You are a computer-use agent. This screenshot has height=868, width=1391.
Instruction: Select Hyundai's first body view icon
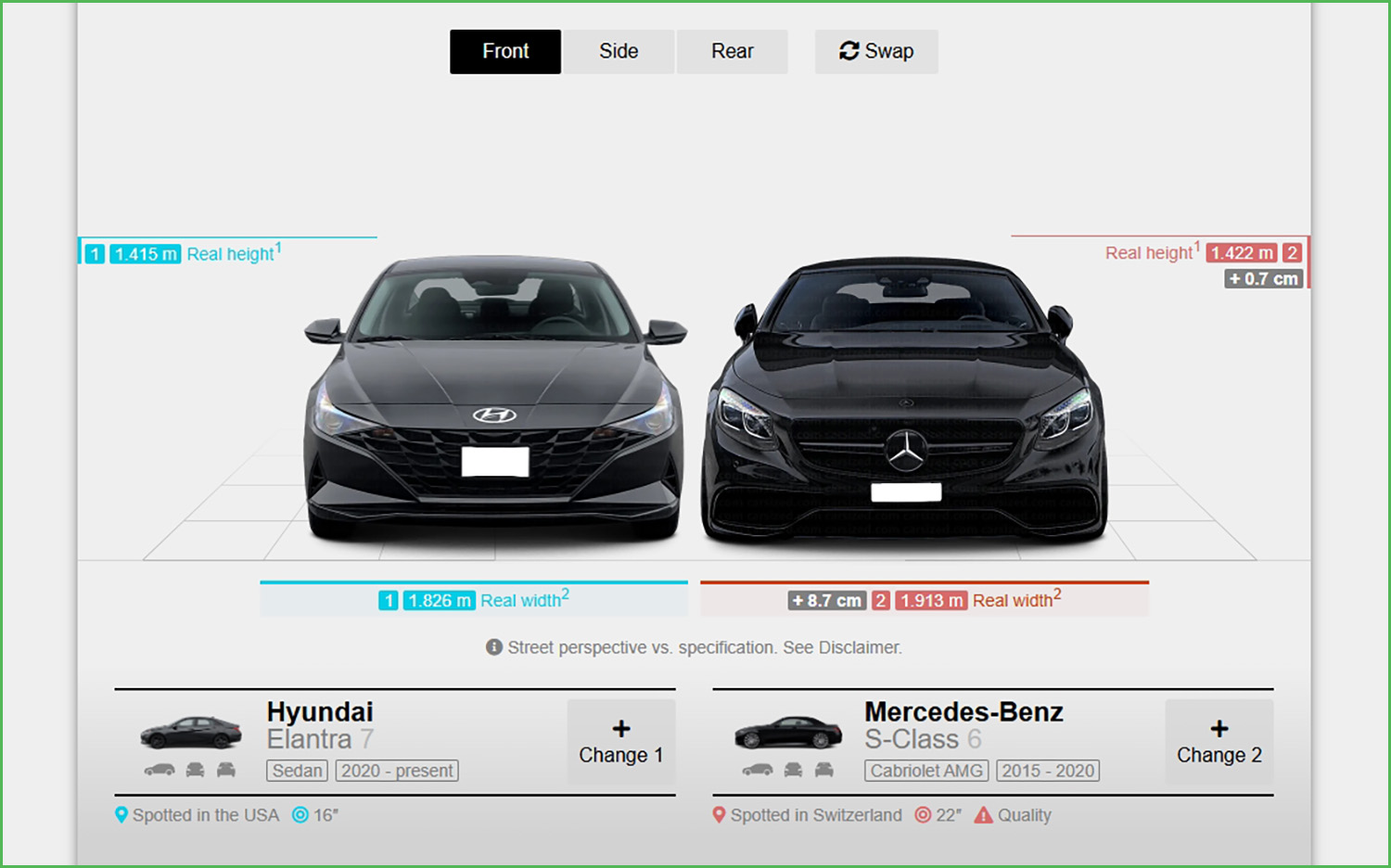[x=160, y=770]
